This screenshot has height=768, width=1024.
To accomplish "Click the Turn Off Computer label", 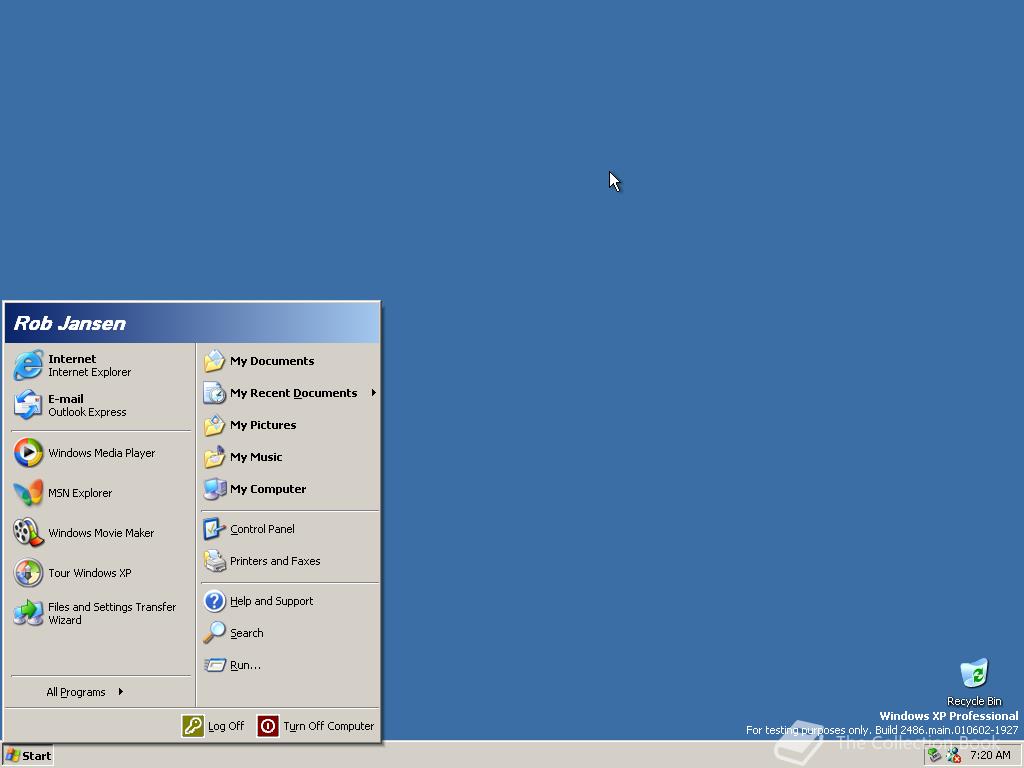I will 328,726.
